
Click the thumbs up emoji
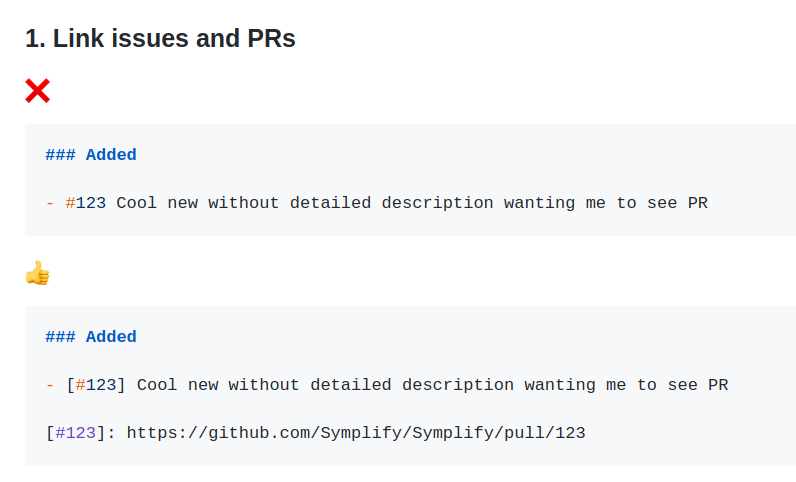tap(38, 273)
